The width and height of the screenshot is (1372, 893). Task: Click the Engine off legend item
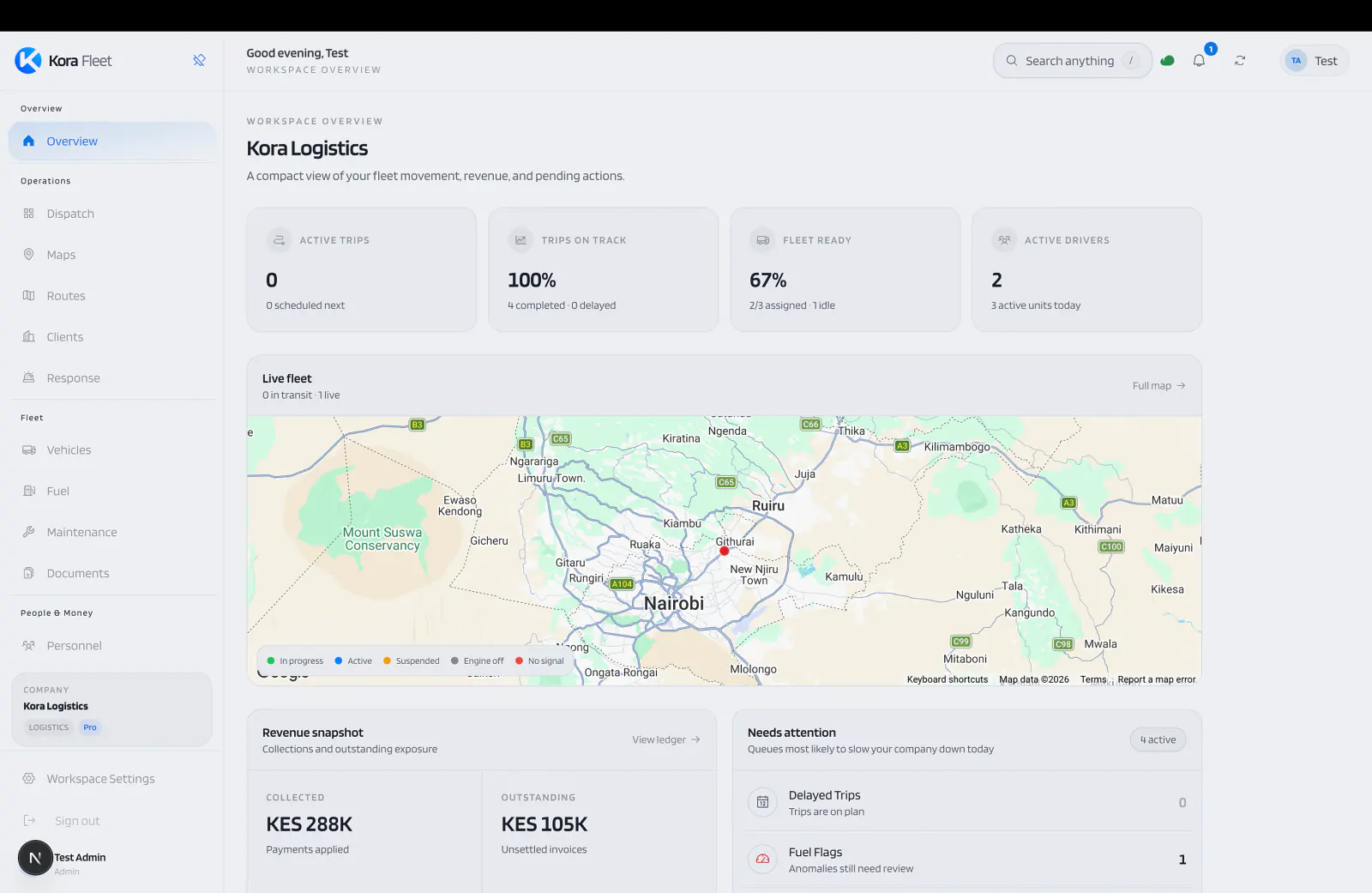pos(477,661)
